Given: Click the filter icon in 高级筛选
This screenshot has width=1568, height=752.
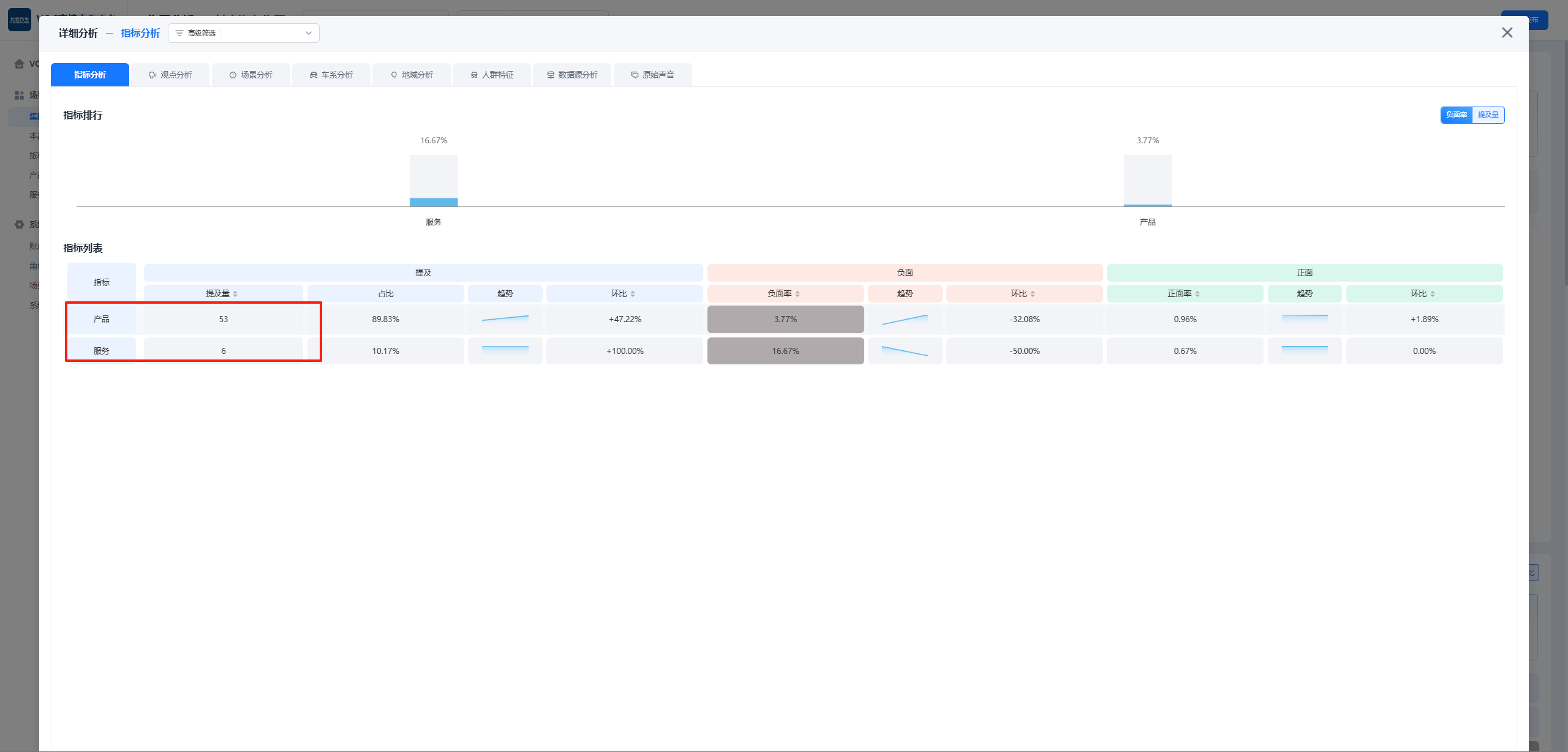Looking at the screenshot, I should click(179, 33).
